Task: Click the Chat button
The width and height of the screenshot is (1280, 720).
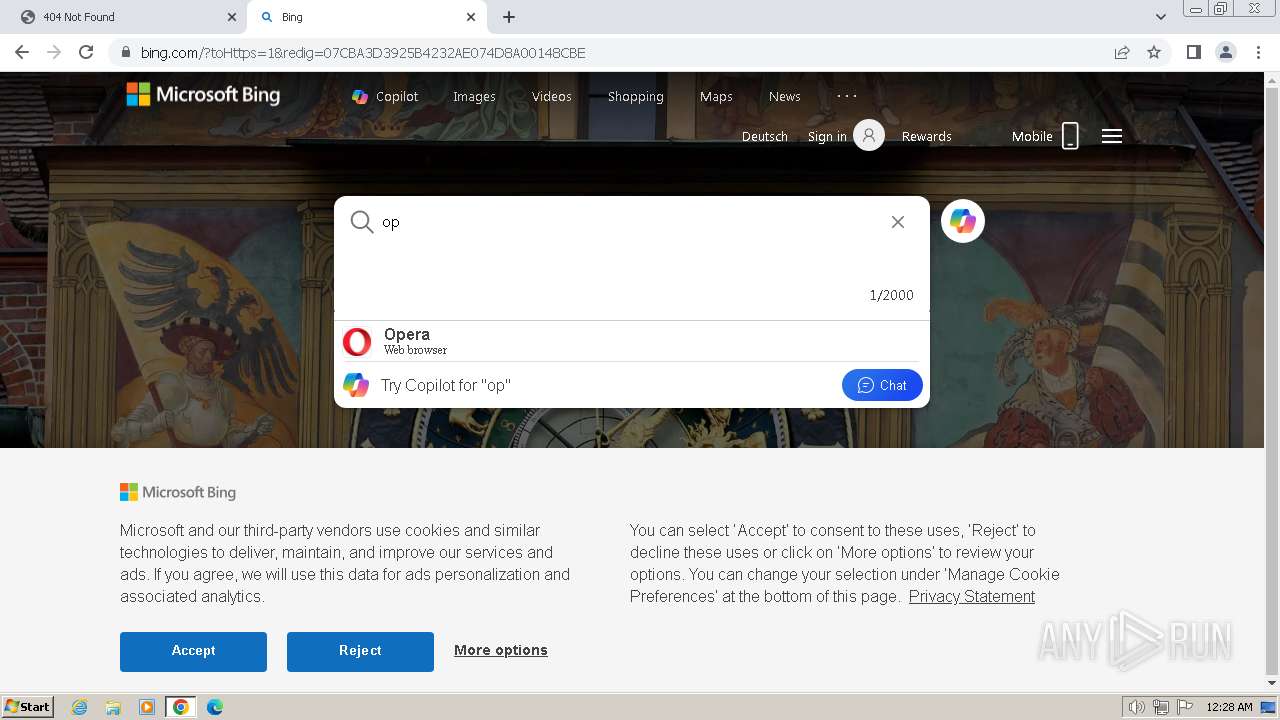Action: (x=882, y=385)
